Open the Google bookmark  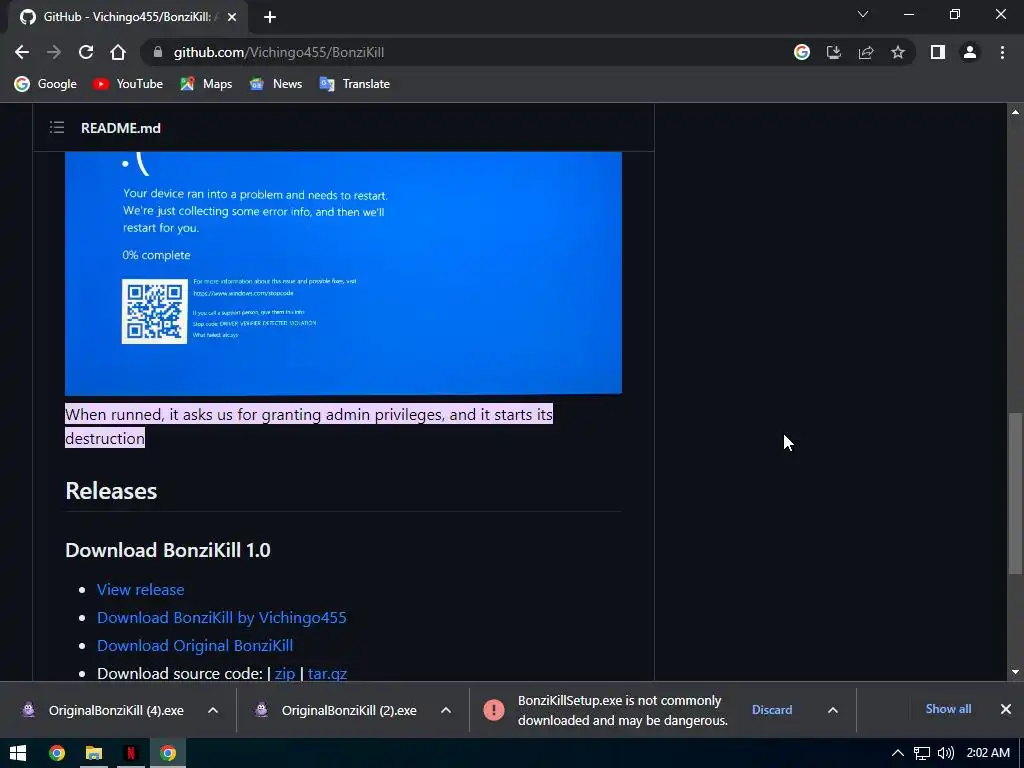point(46,84)
